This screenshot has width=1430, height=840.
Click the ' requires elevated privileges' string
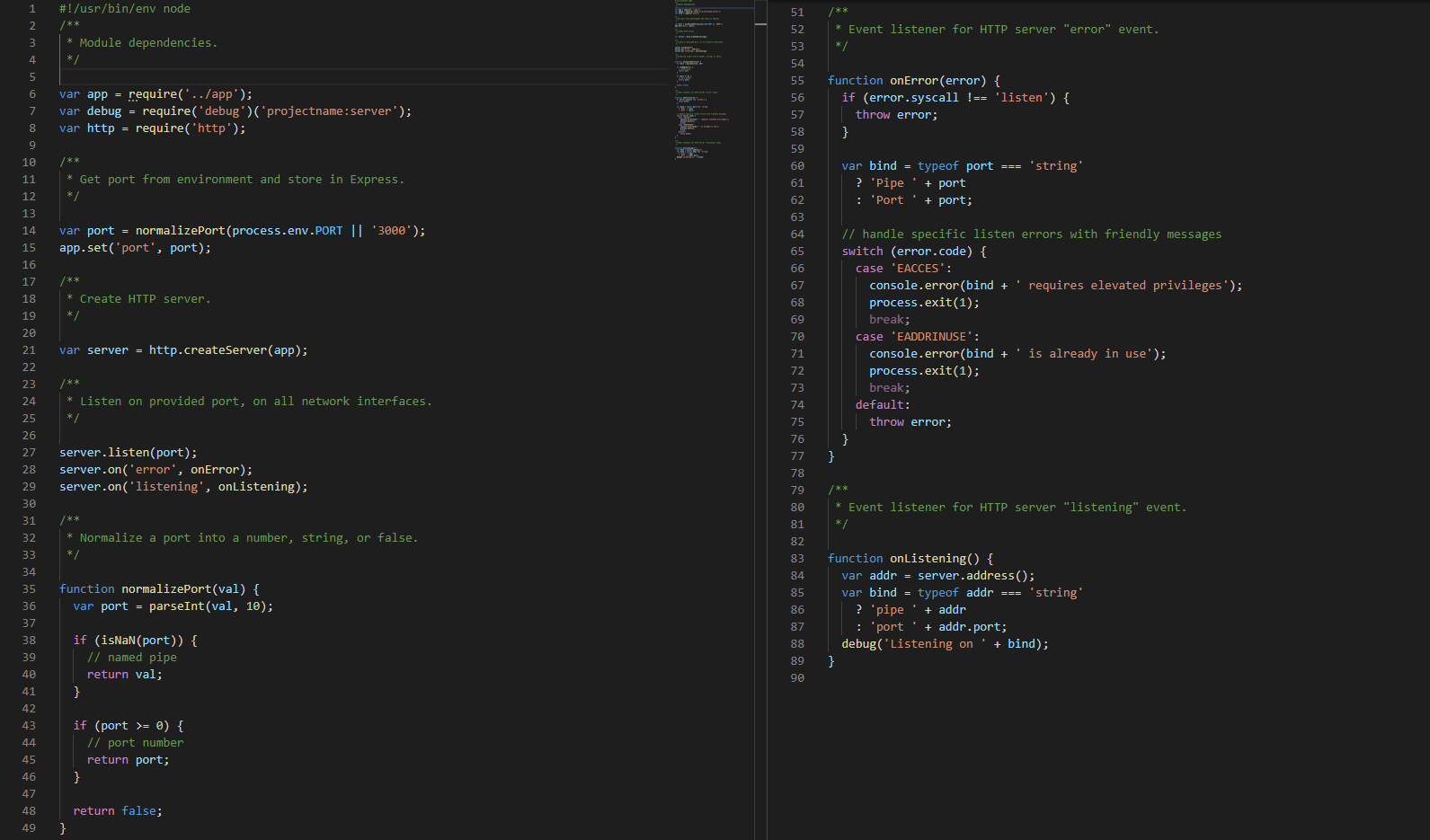1122,285
